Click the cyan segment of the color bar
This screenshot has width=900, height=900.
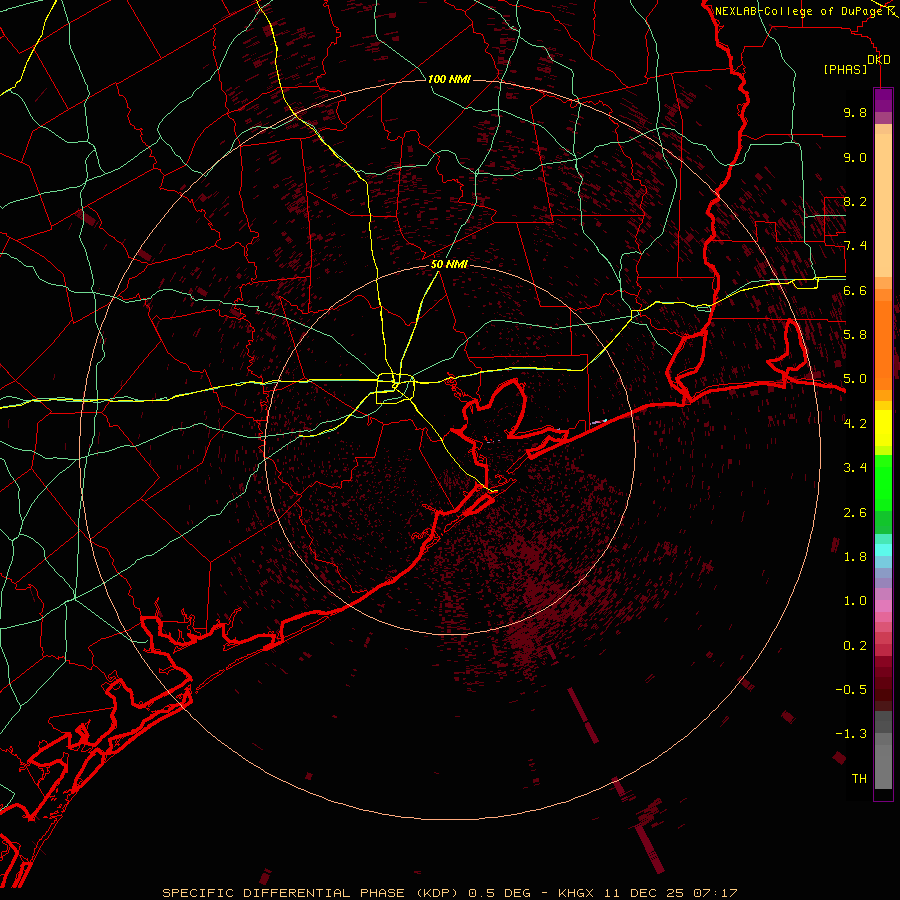[883, 550]
